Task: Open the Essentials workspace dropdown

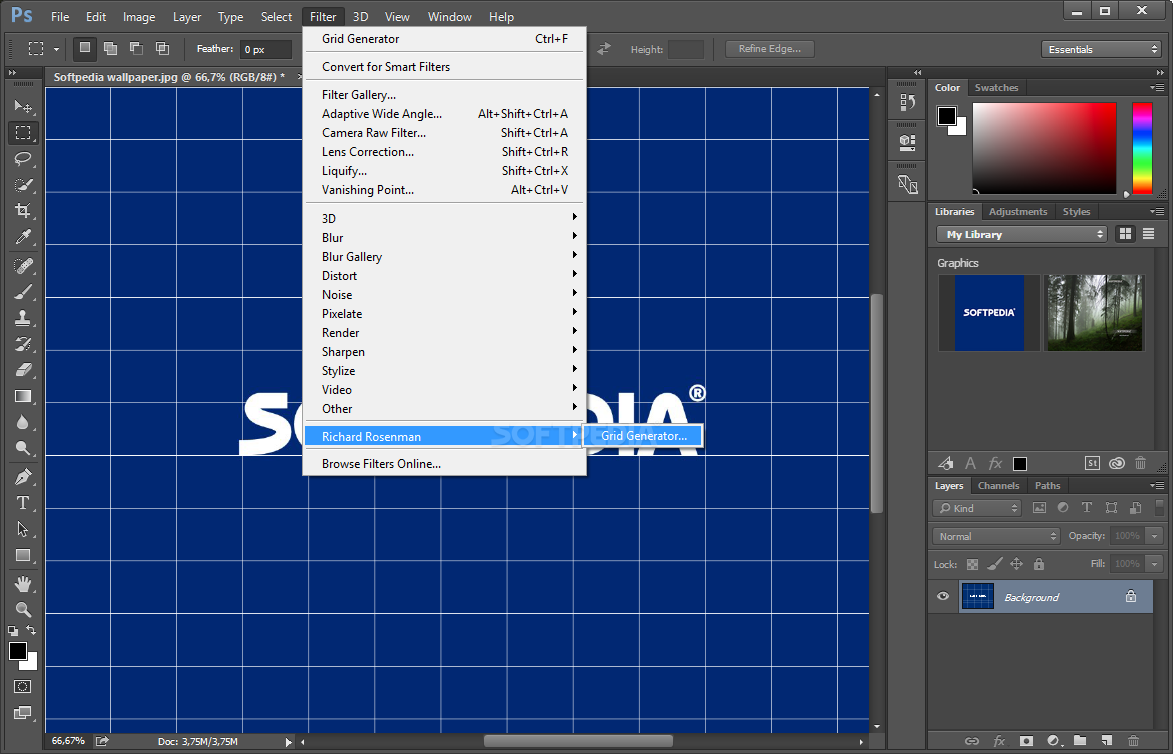Action: [1100, 49]
